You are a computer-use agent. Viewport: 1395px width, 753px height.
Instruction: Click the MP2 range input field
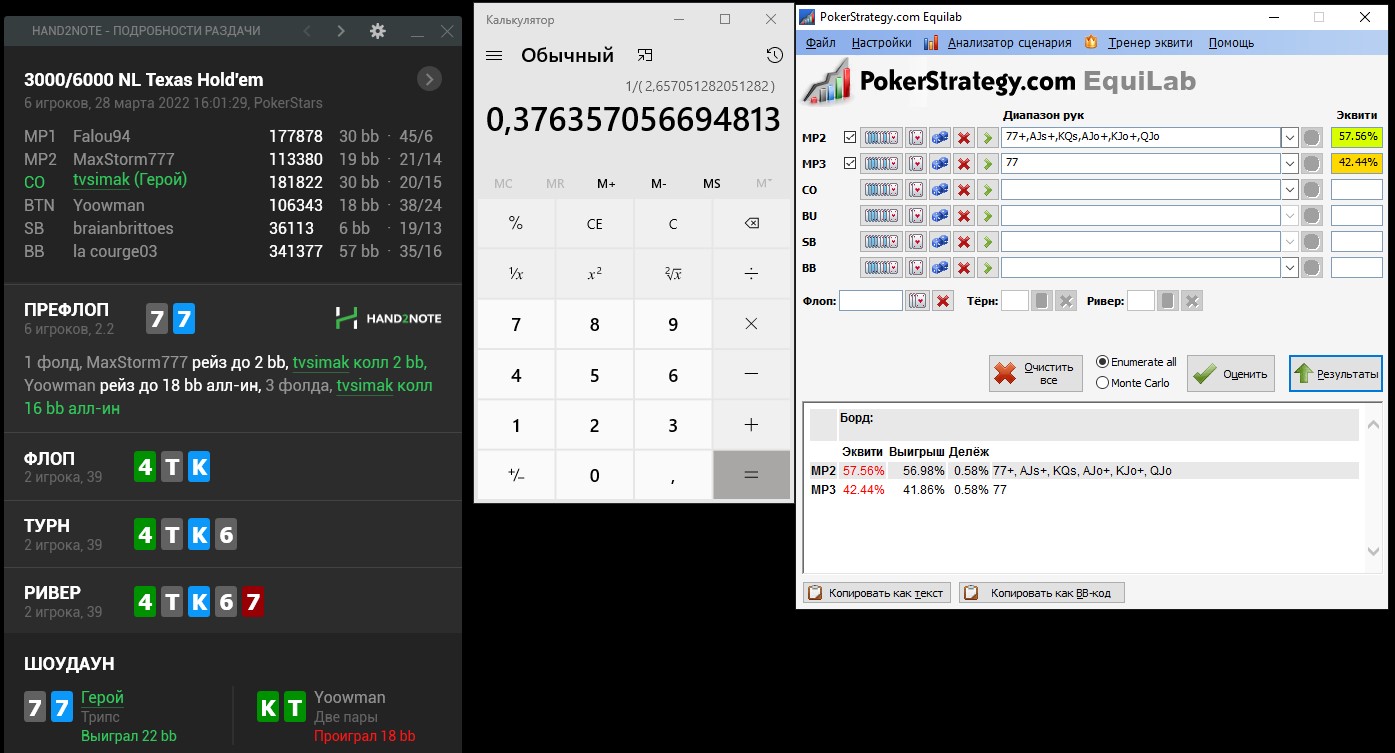point(1141,137)
